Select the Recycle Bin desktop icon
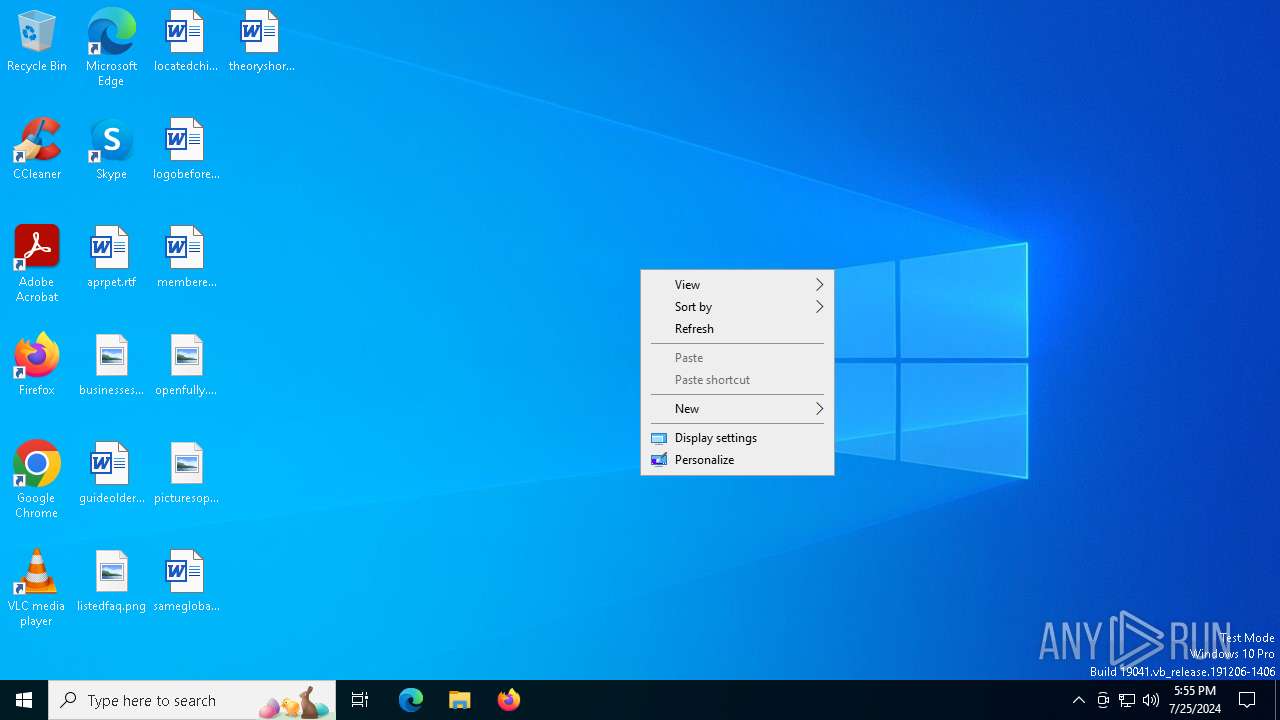Screen dimensions: 1280x720 37,42
